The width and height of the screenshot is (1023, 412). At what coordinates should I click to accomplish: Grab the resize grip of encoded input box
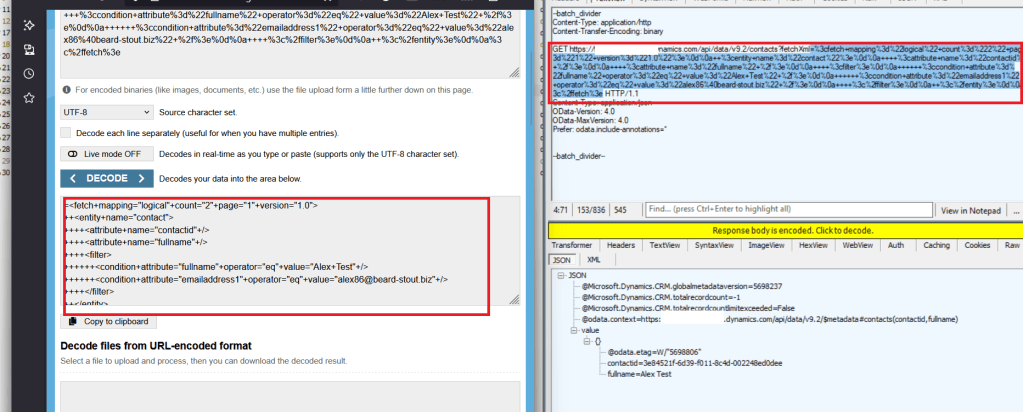(515, 72)
